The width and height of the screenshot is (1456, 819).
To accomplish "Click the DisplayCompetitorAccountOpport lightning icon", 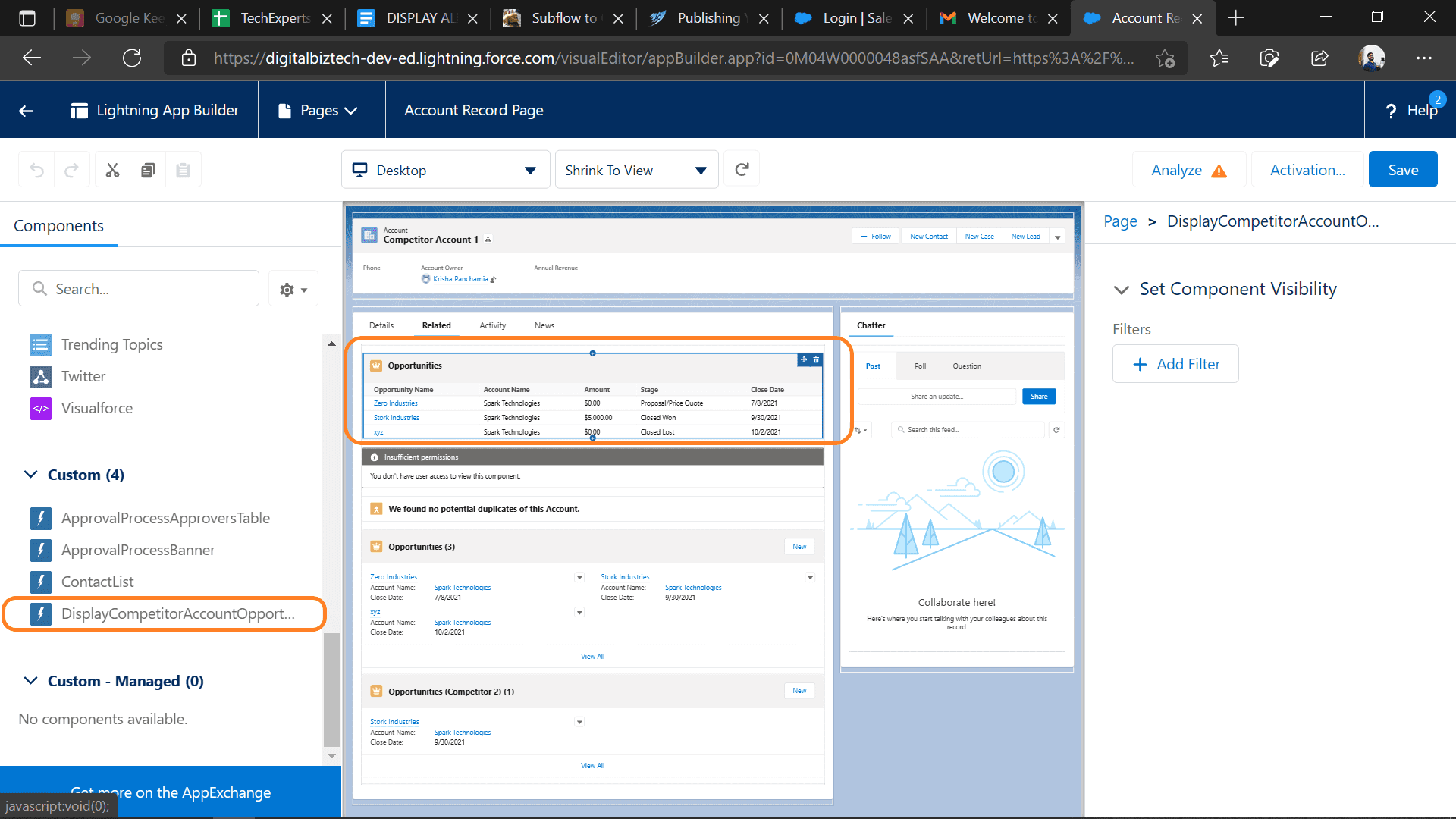I will click(41, 613).
